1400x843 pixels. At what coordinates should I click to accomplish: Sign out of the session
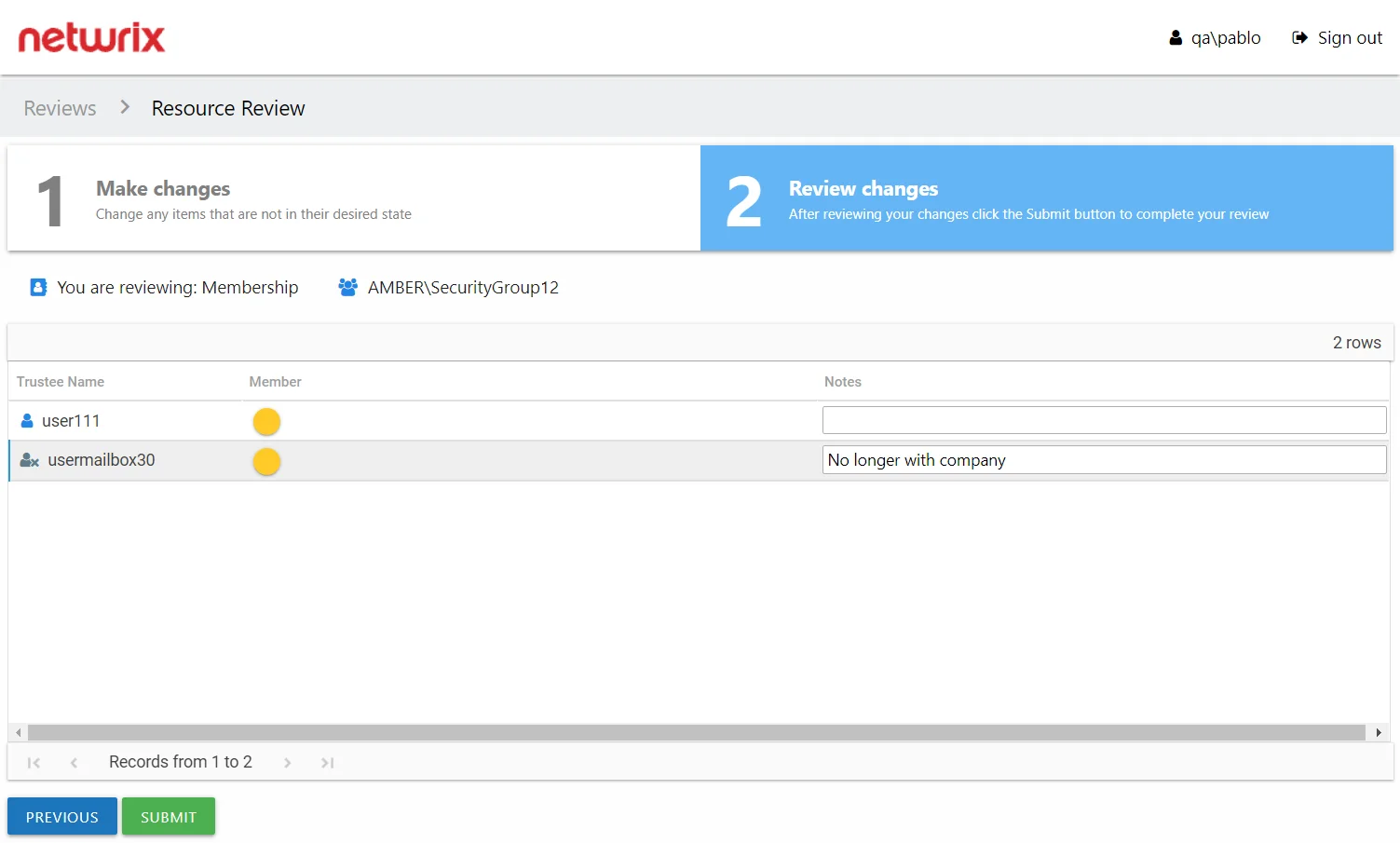point(1350,38)
